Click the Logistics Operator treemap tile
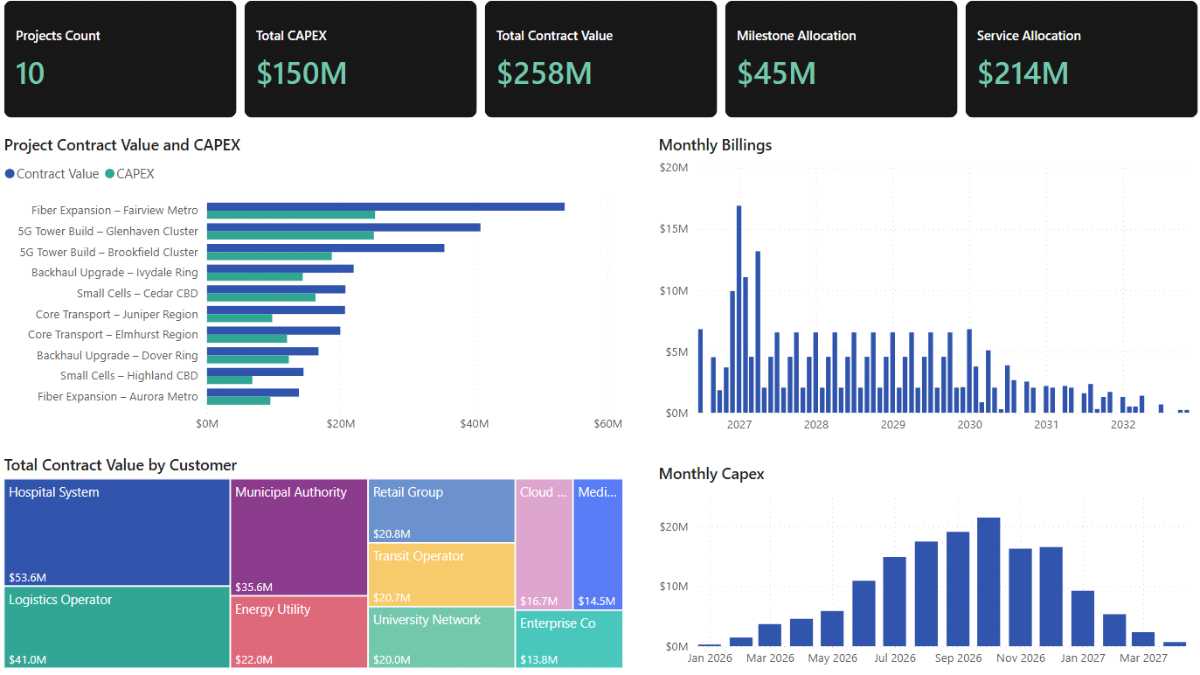The image size is (1200, 675). [117, 627]
